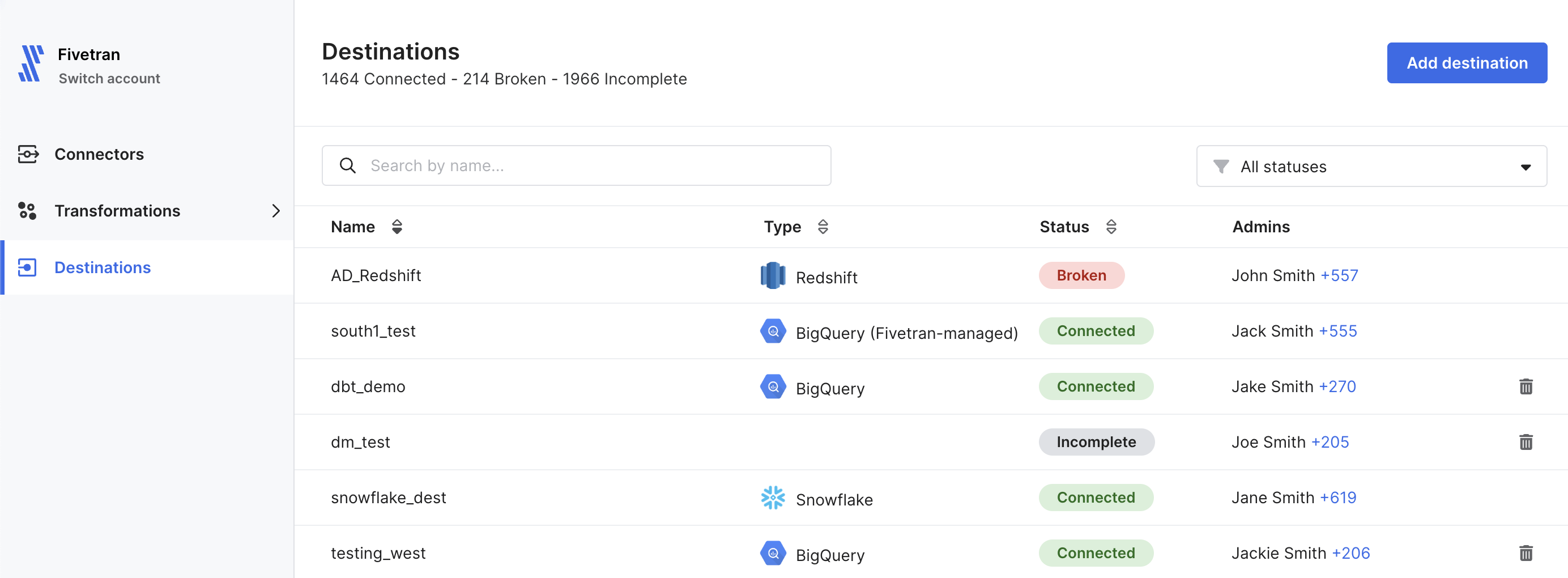1568x578 pixels.
Task: Open the dm_test destination
Action: point(360,442)
